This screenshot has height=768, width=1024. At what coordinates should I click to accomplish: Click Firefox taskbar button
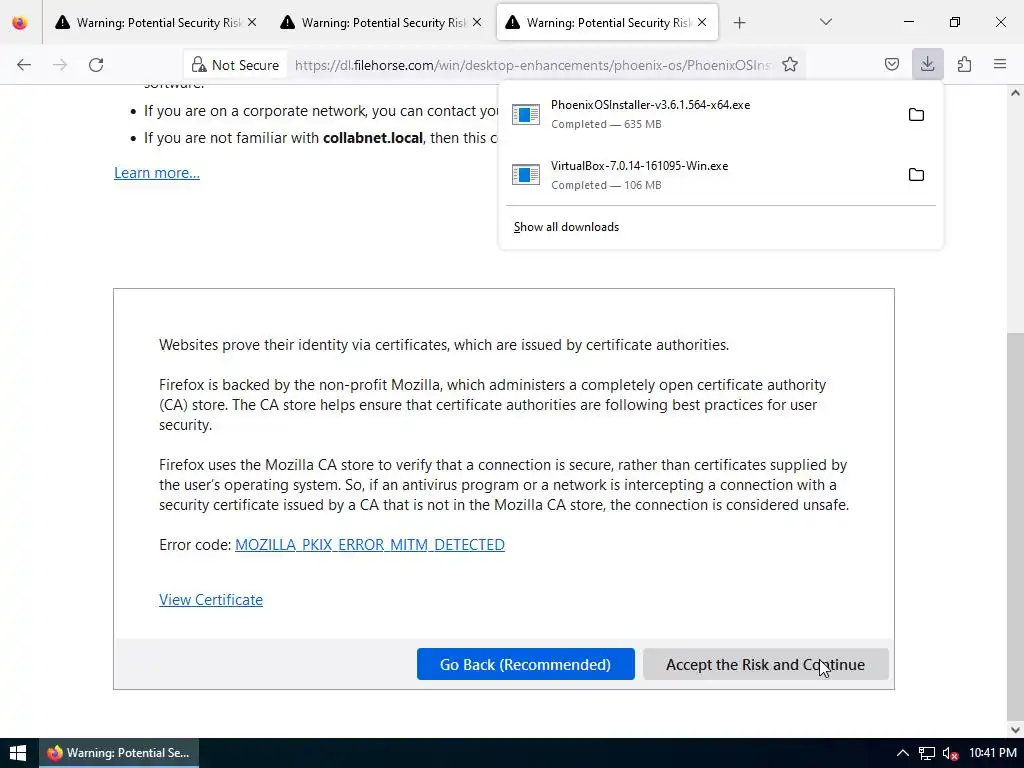(119, 753)
